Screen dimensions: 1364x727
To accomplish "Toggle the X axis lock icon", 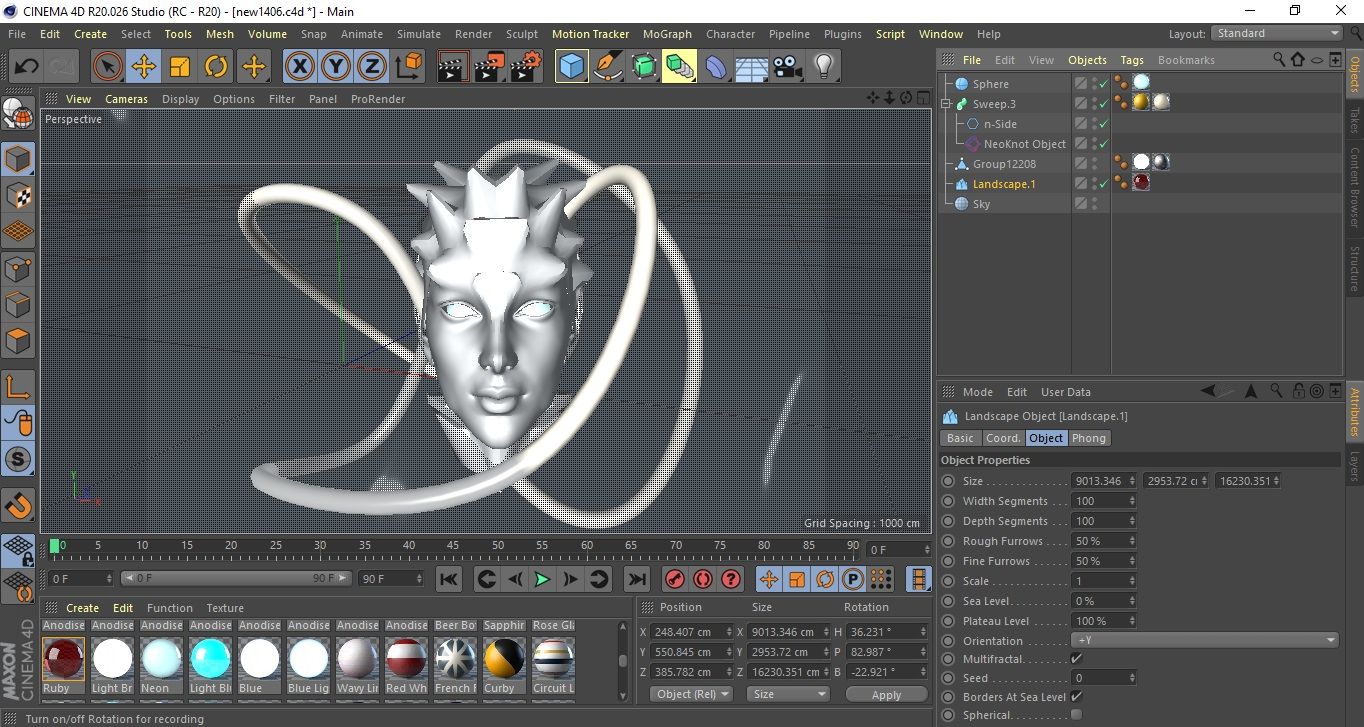I will tap(299, 67).
